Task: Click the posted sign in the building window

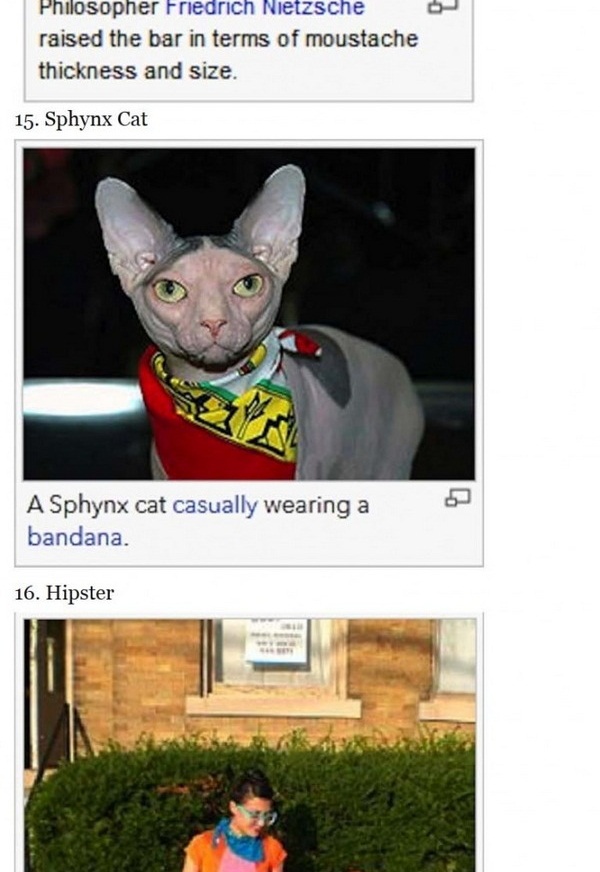Action: pyautogui.click(x=276, y=641)
